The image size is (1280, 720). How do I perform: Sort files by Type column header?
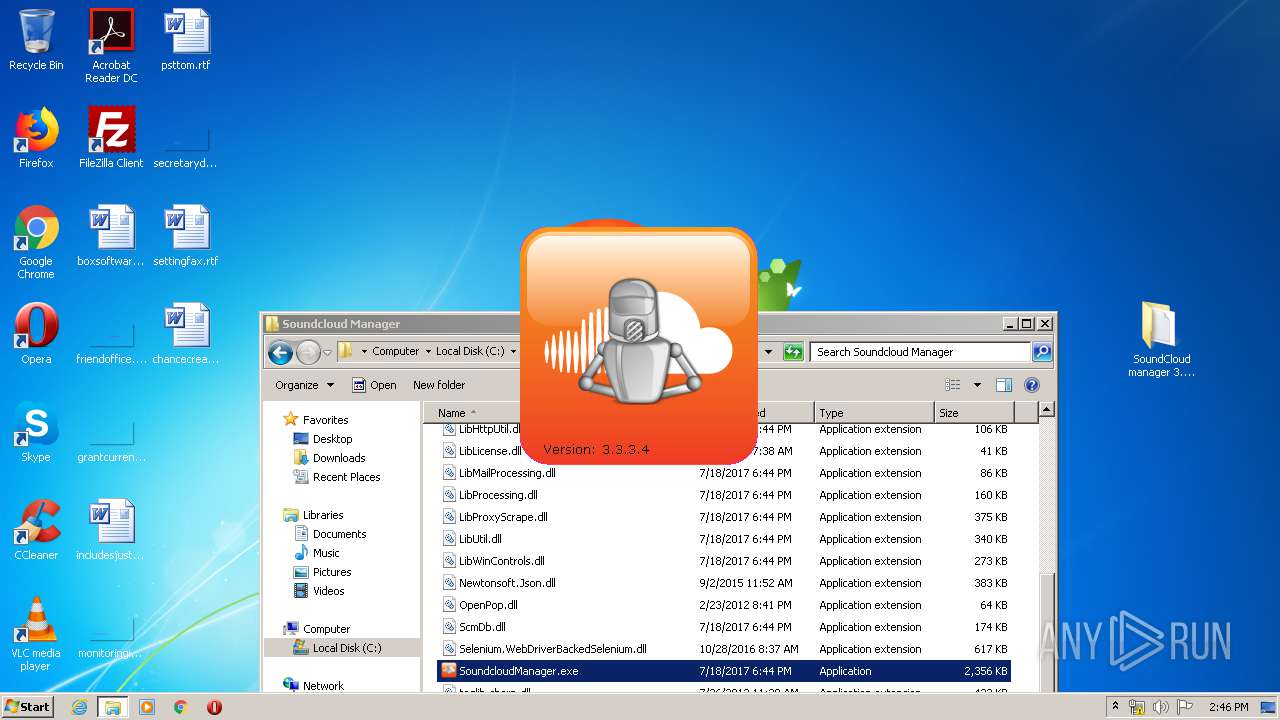pyautogui.click(x=873, y=412)
